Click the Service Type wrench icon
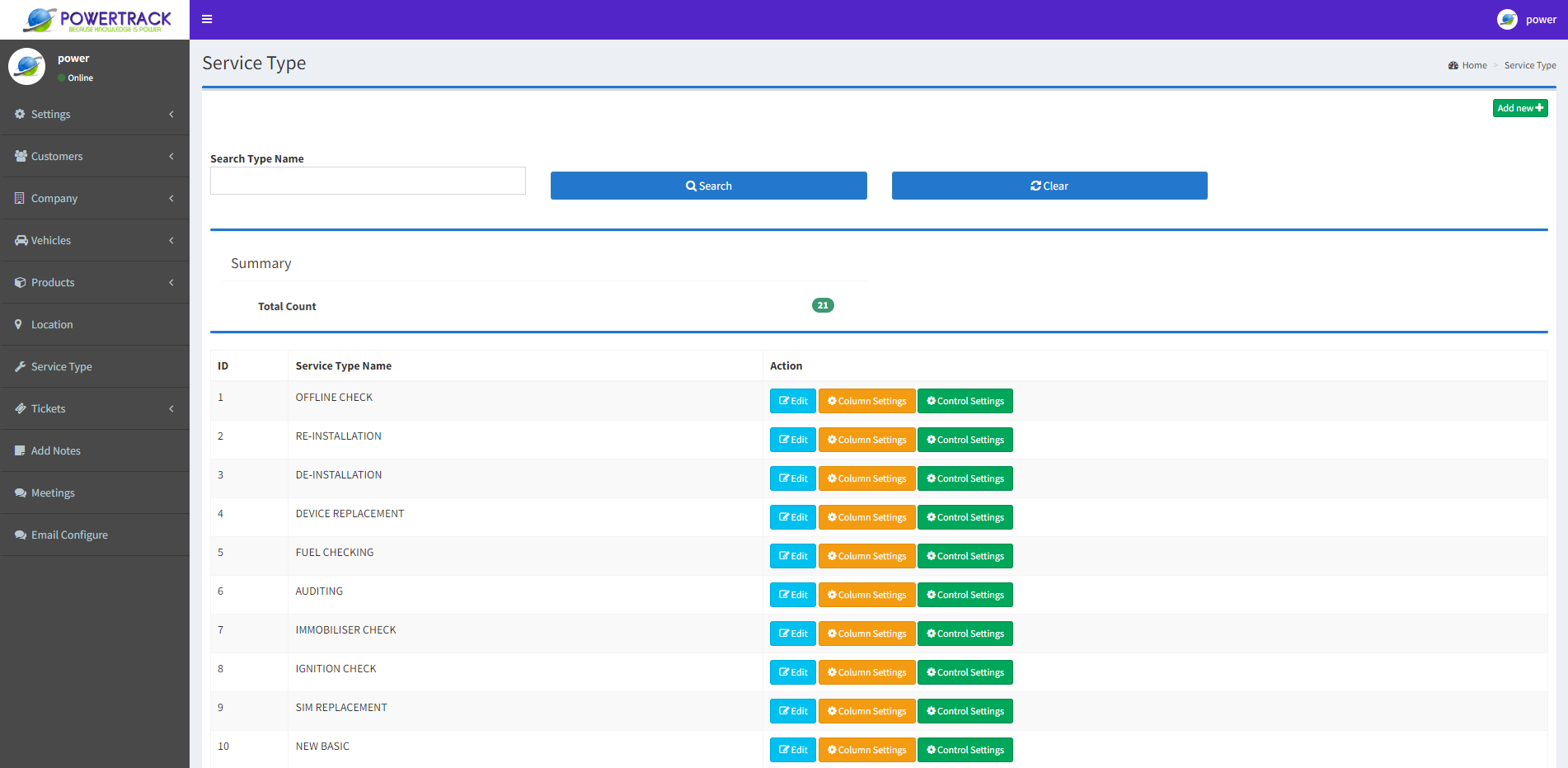 tap(20, 366)
